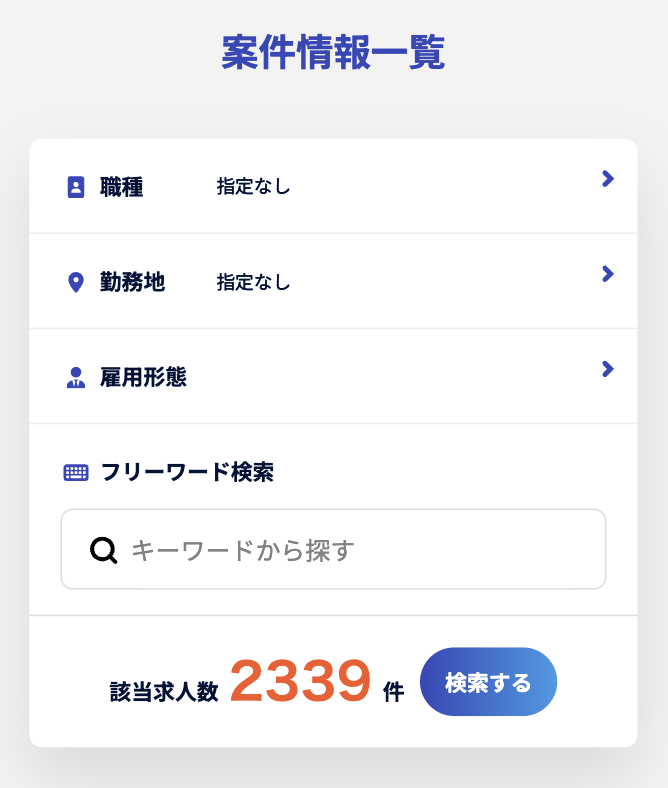Image resolution: width=668 pixels, height=788 pixels.
Task: Click 指定なし value in the 職種 row
Action: tap(253, 187)
